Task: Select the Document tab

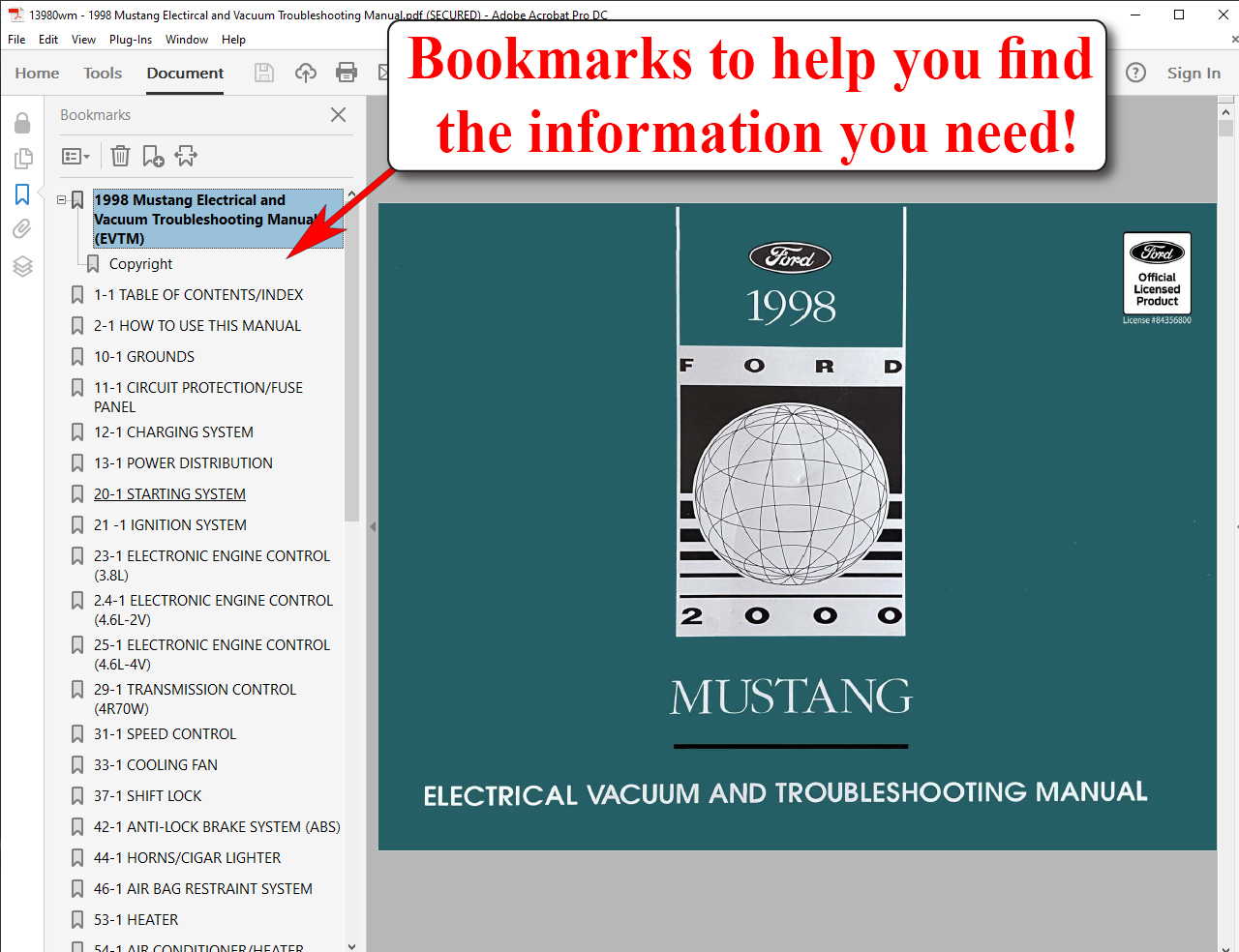Action: 185,73
